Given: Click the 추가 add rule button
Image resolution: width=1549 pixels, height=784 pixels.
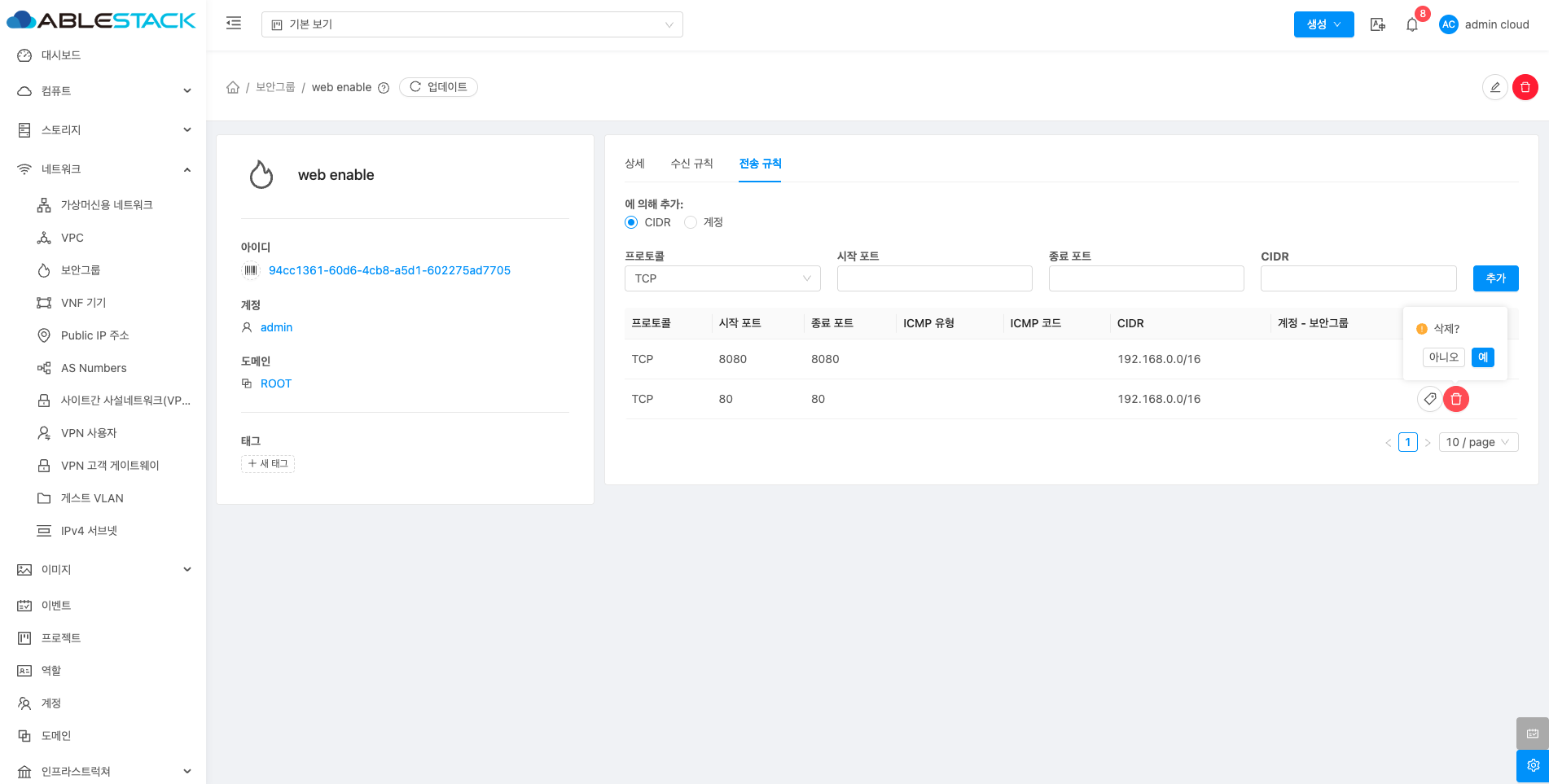Looking at the screenshot, I should click(x=1495, y=278).
